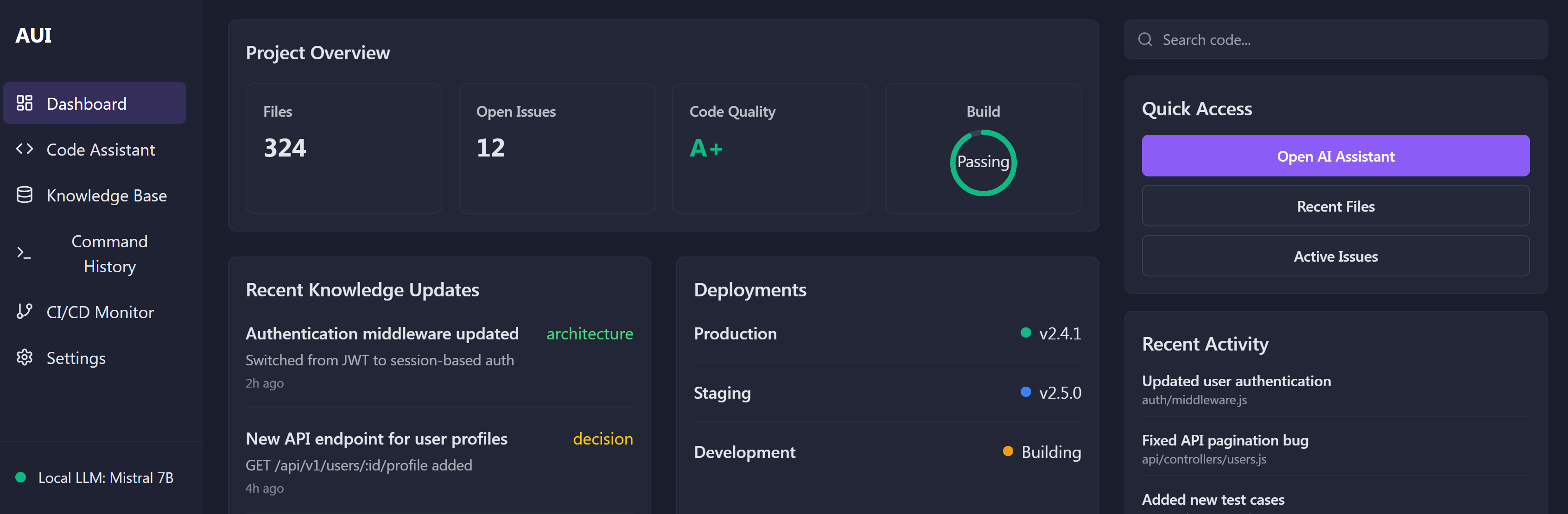Click the Dashboard grid icon
Image resolution: width=1568 pixels, height=514 pixels.
coord(25,103)
